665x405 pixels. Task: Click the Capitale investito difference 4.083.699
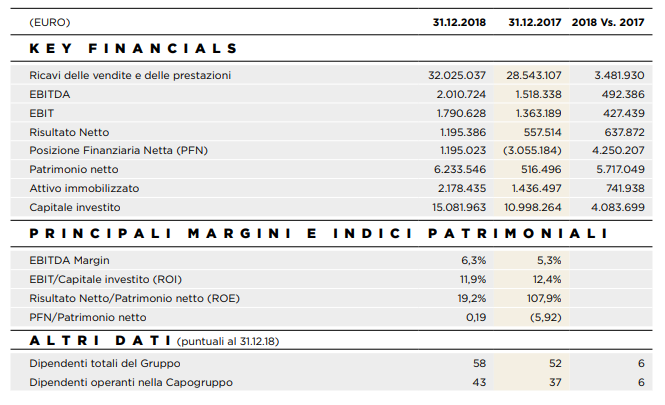point(619,207)
